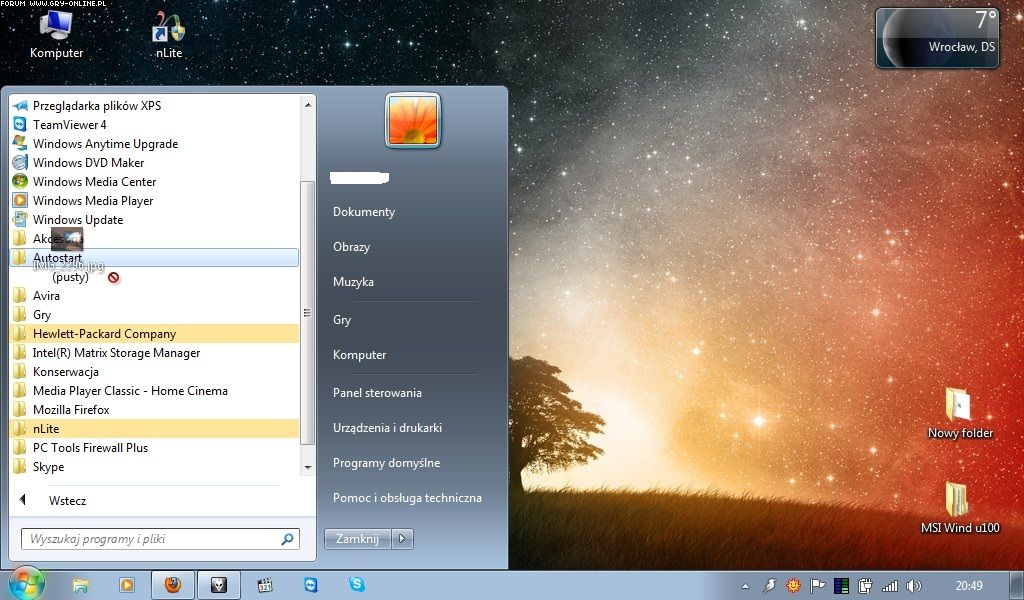Click the alien head taskbar button

click(219, 585)
